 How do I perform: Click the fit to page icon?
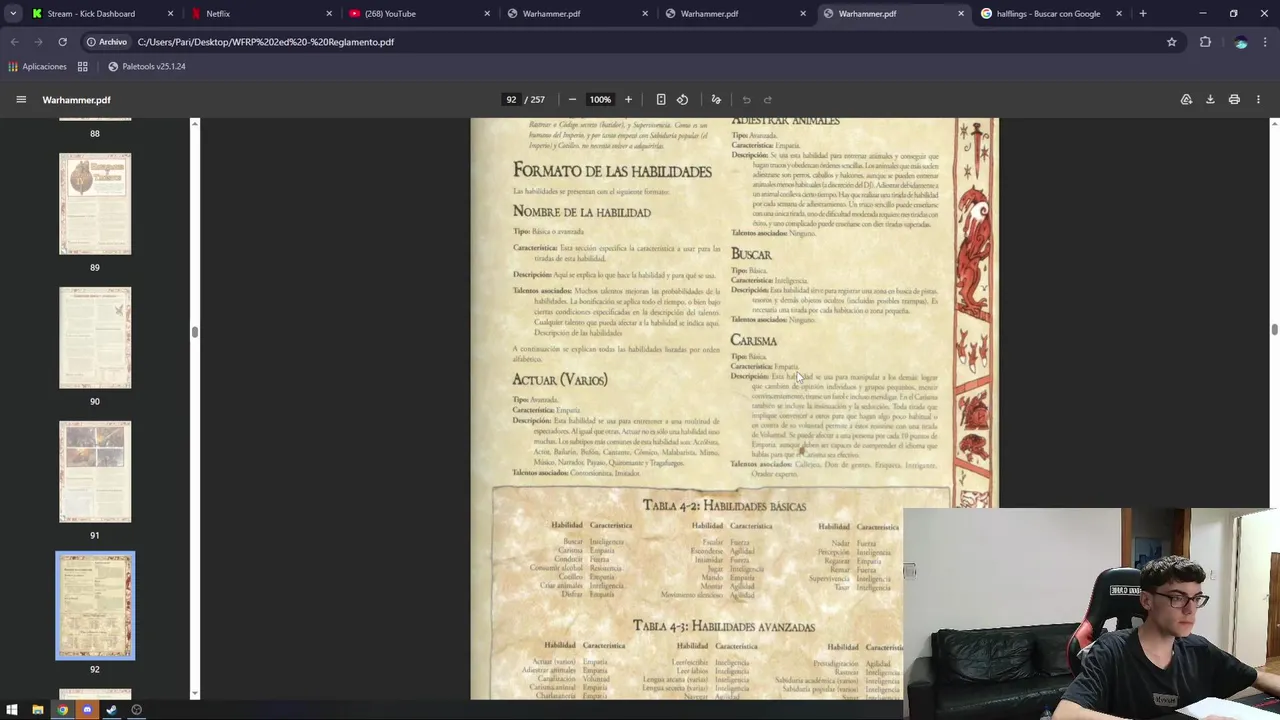coord(661,100)
